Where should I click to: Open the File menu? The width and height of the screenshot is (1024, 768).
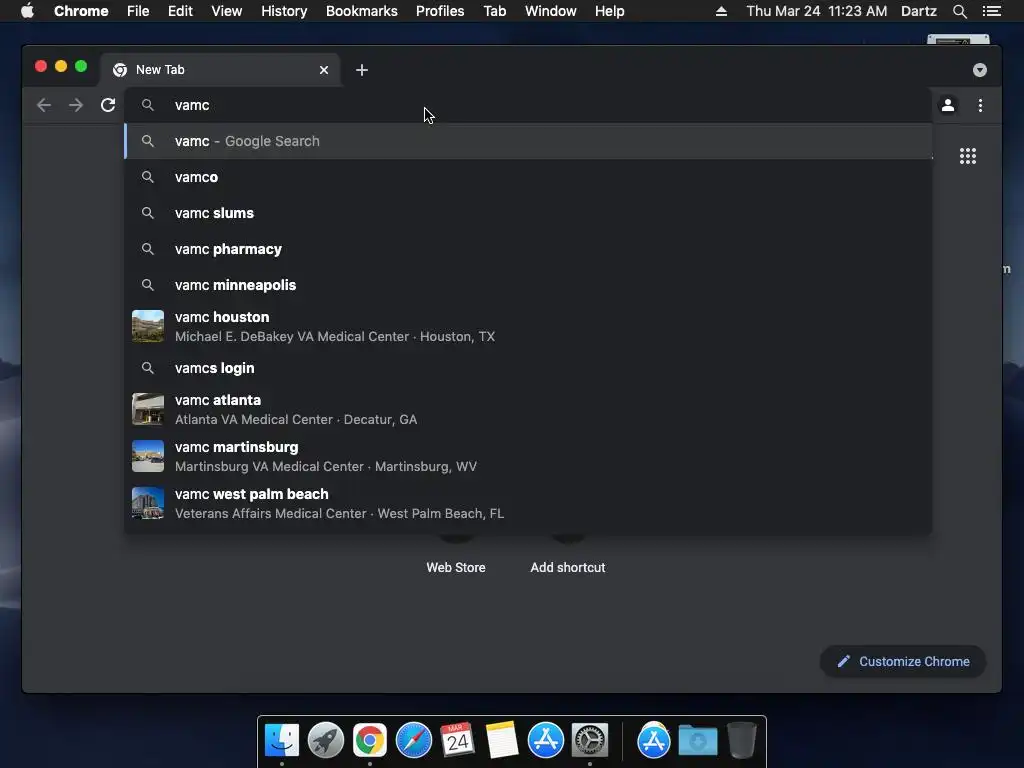pyautogui.click(x=138, y=11)
